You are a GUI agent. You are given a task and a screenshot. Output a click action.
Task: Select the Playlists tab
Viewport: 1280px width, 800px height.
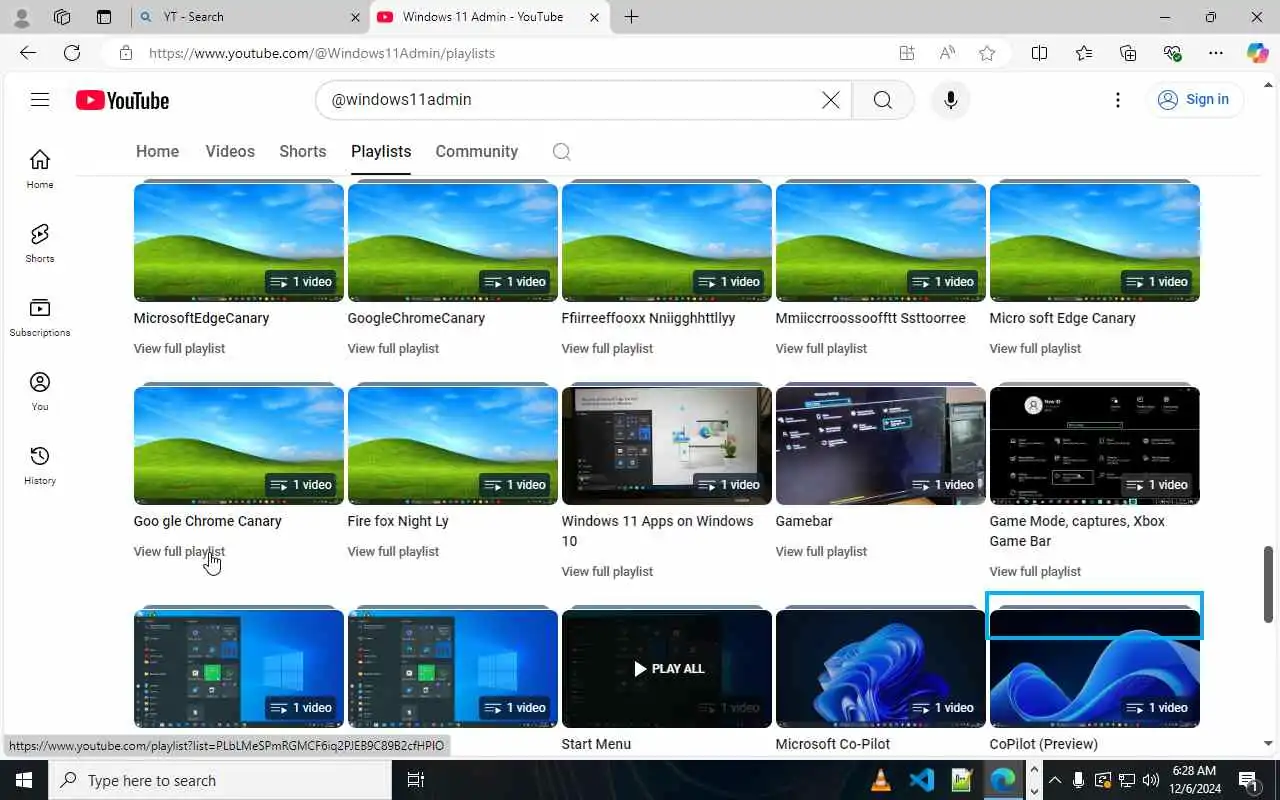point(381,151)
